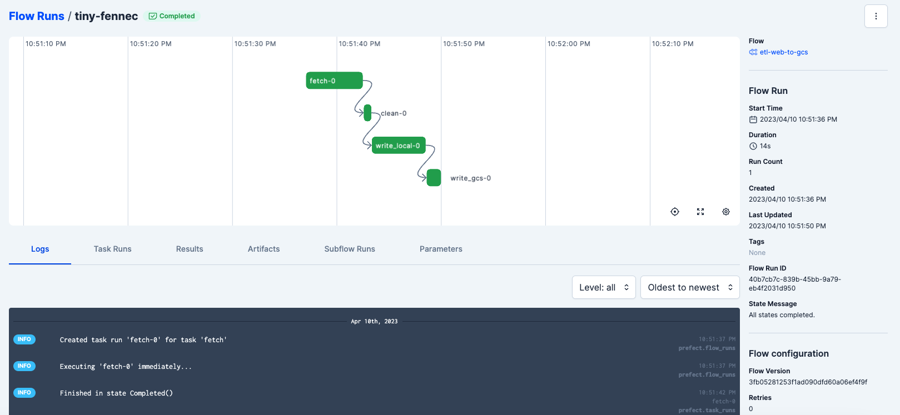Open timeline settings gear icon
The height and width of the screenshot is (415, 900).
(x=726, y=212)
